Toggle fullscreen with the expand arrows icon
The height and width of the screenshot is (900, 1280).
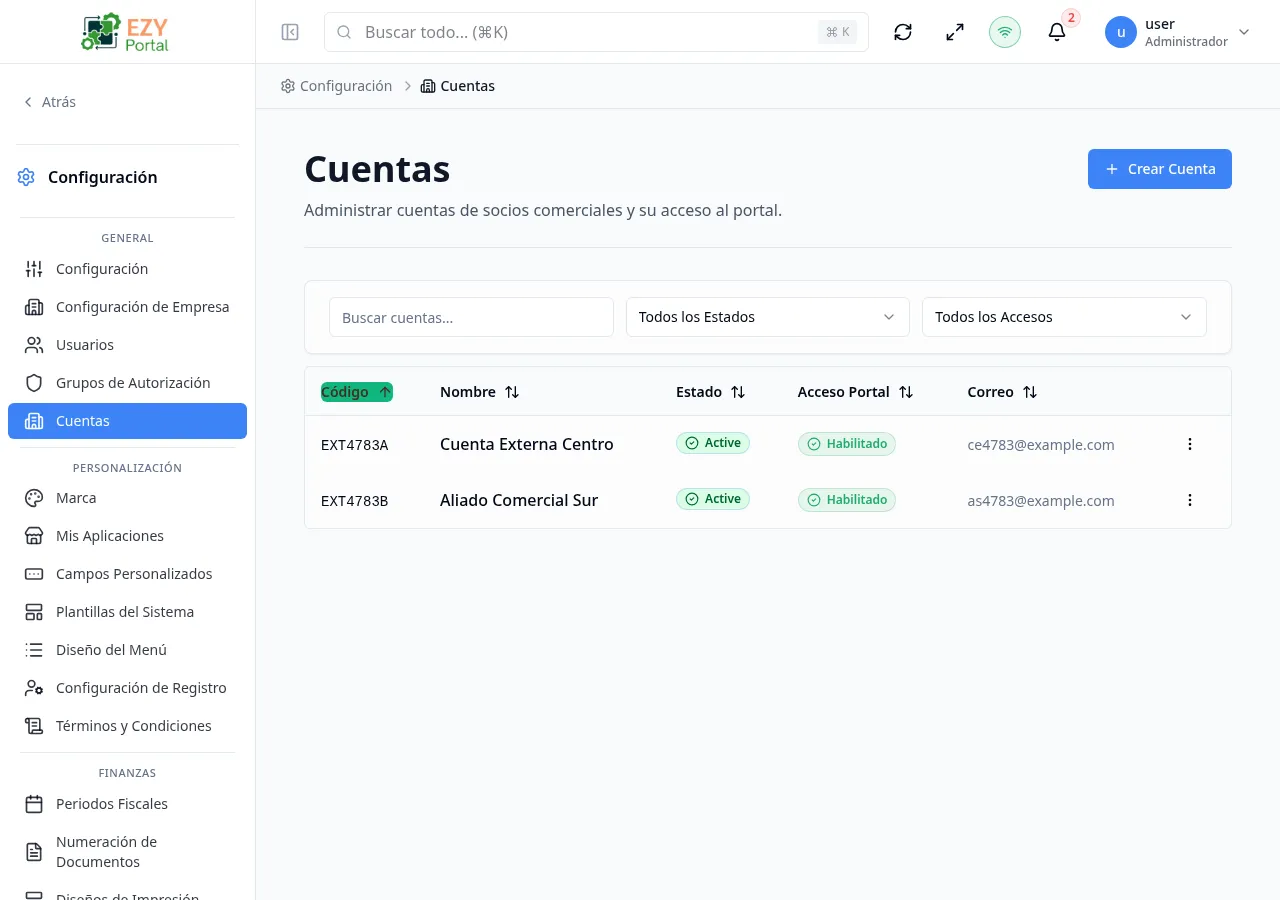point(955,32)
